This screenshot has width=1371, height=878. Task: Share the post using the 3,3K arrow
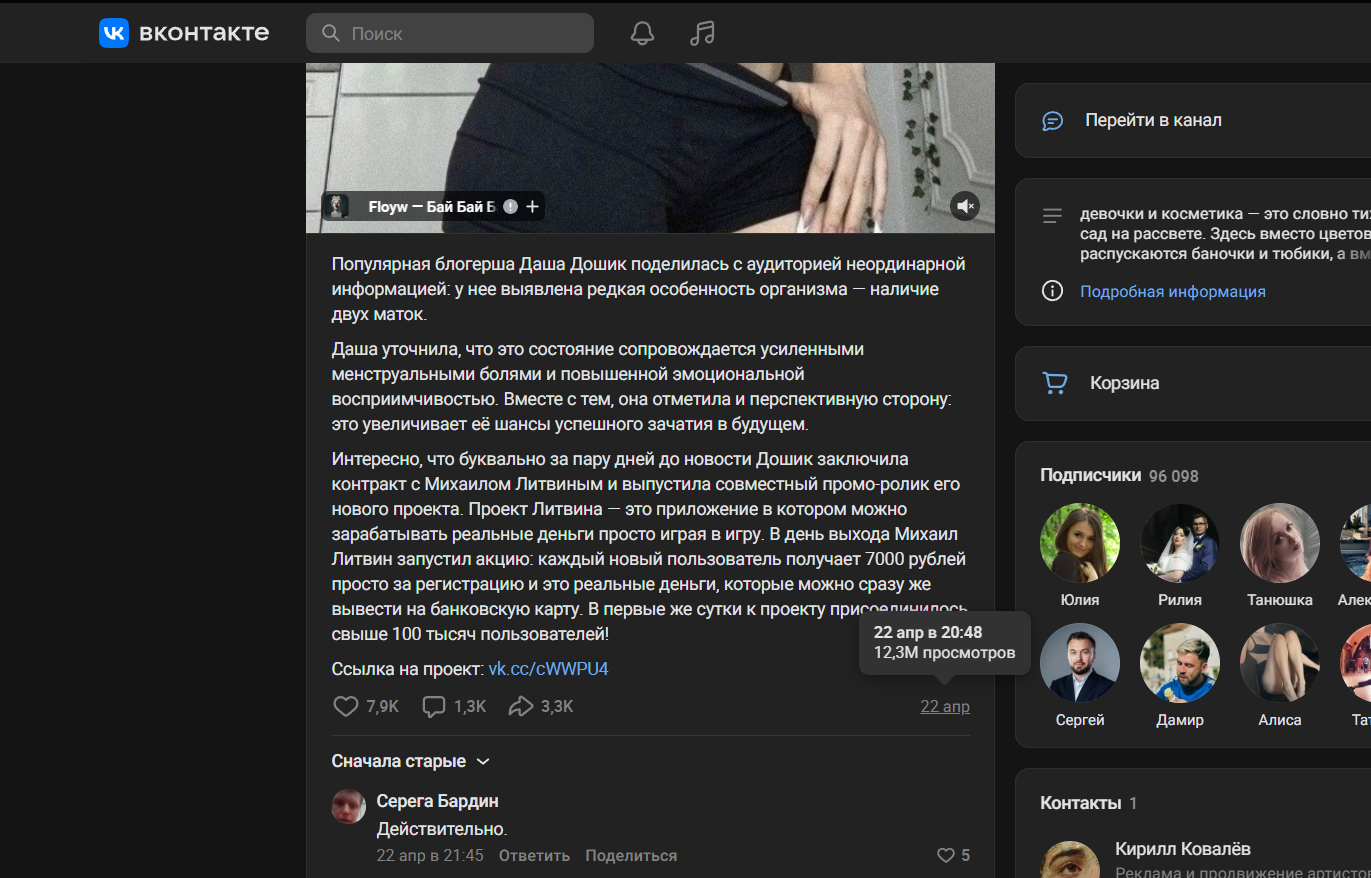click(521, 706)
